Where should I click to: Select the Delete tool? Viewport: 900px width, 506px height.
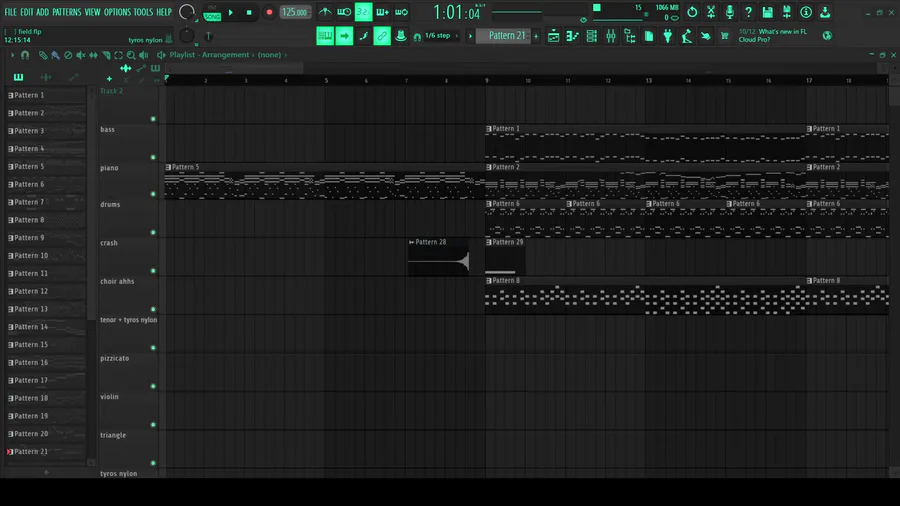pos(68,55)
